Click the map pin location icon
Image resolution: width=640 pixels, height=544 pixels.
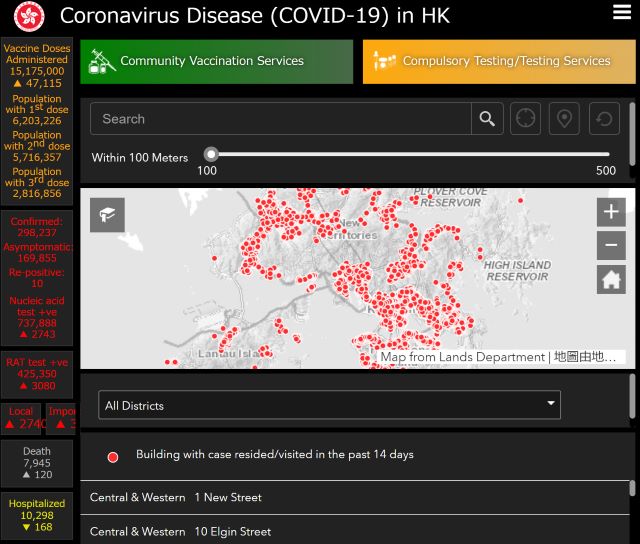[564, 119]
